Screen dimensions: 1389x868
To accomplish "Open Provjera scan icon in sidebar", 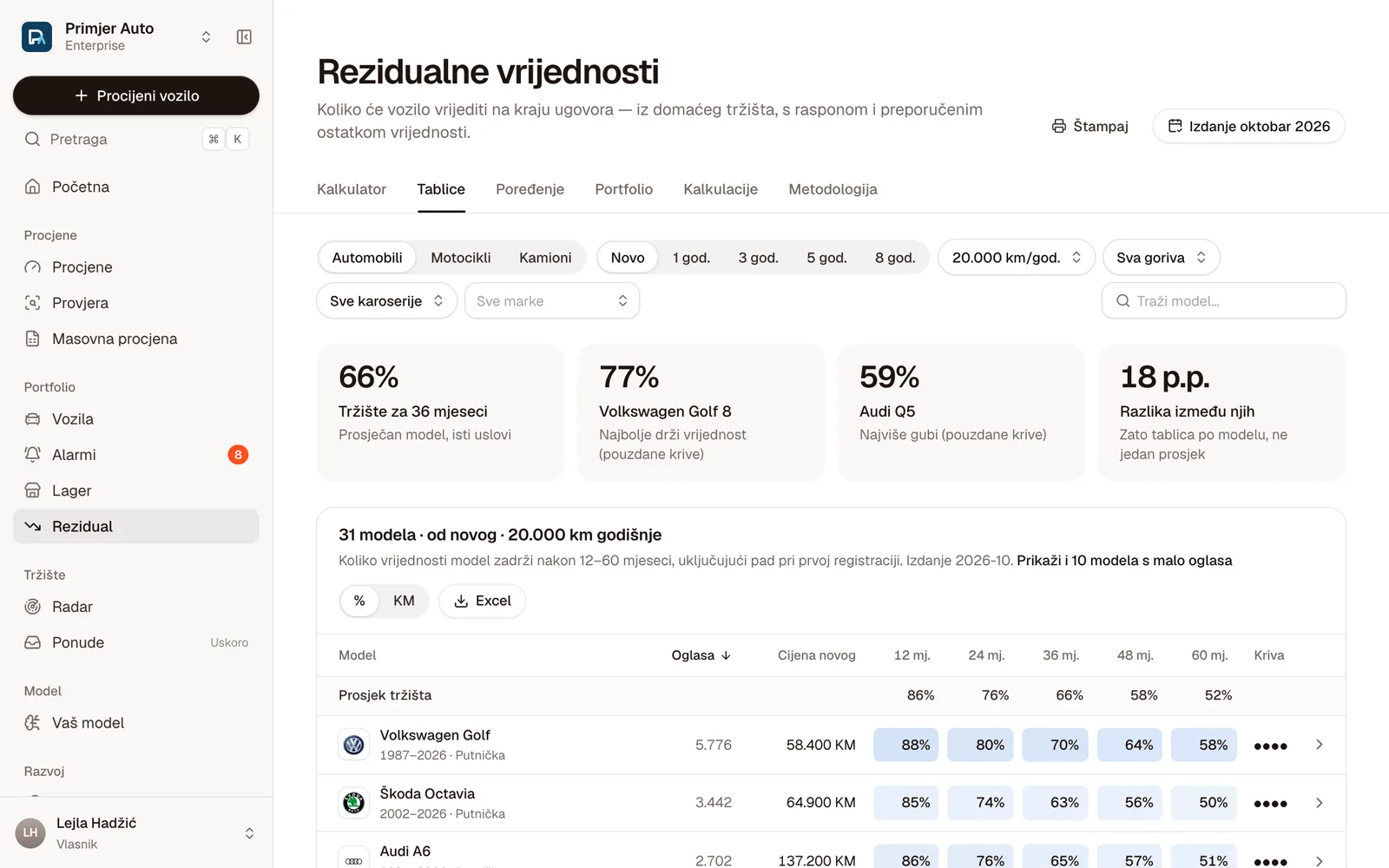I will 33,303.
